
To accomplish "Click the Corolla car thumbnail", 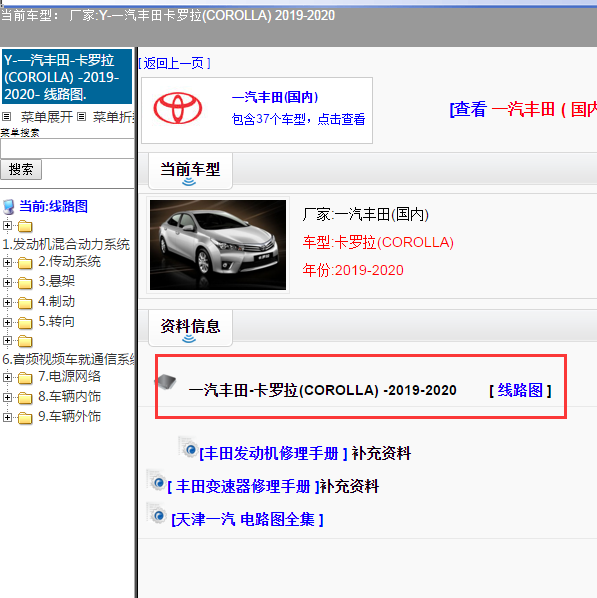I will click(x=218, y=245).
